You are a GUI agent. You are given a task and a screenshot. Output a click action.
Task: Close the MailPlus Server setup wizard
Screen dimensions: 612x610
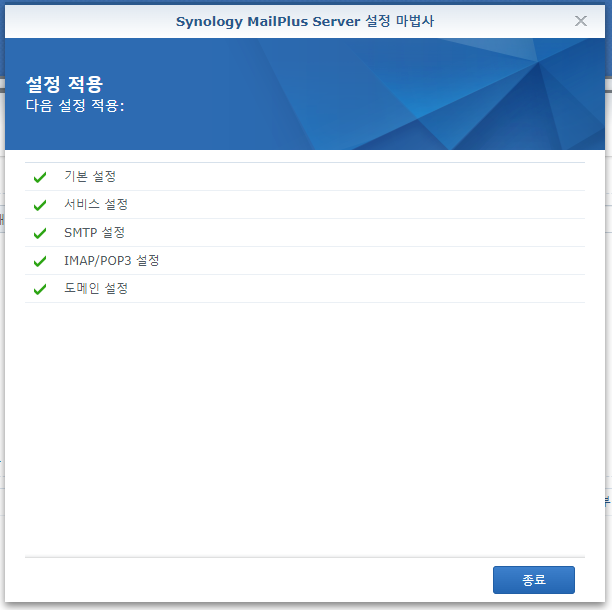pyautogui.click(x=580, y=21)
